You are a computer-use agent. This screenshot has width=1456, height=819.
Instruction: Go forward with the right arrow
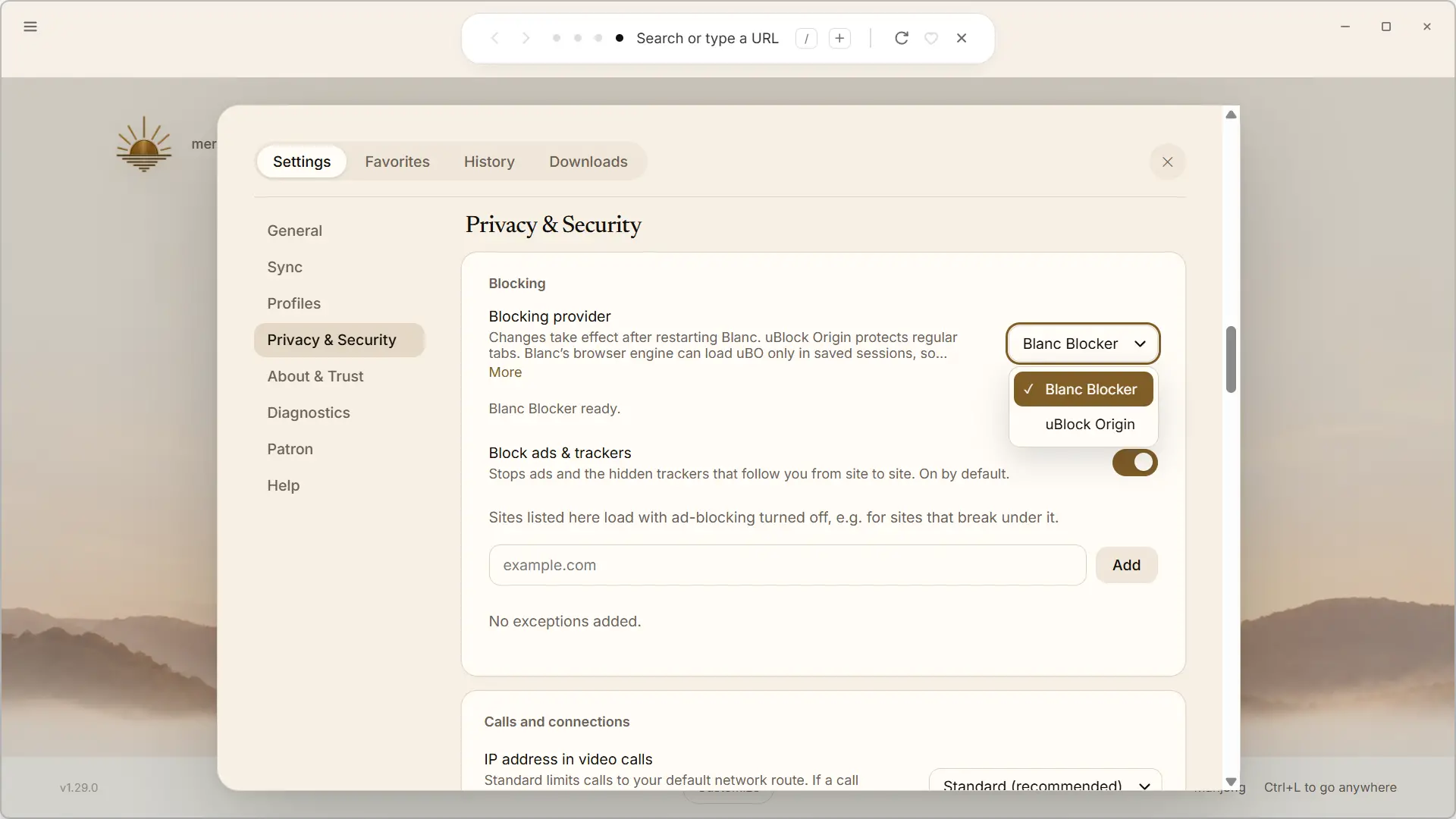tap(526, 38)
